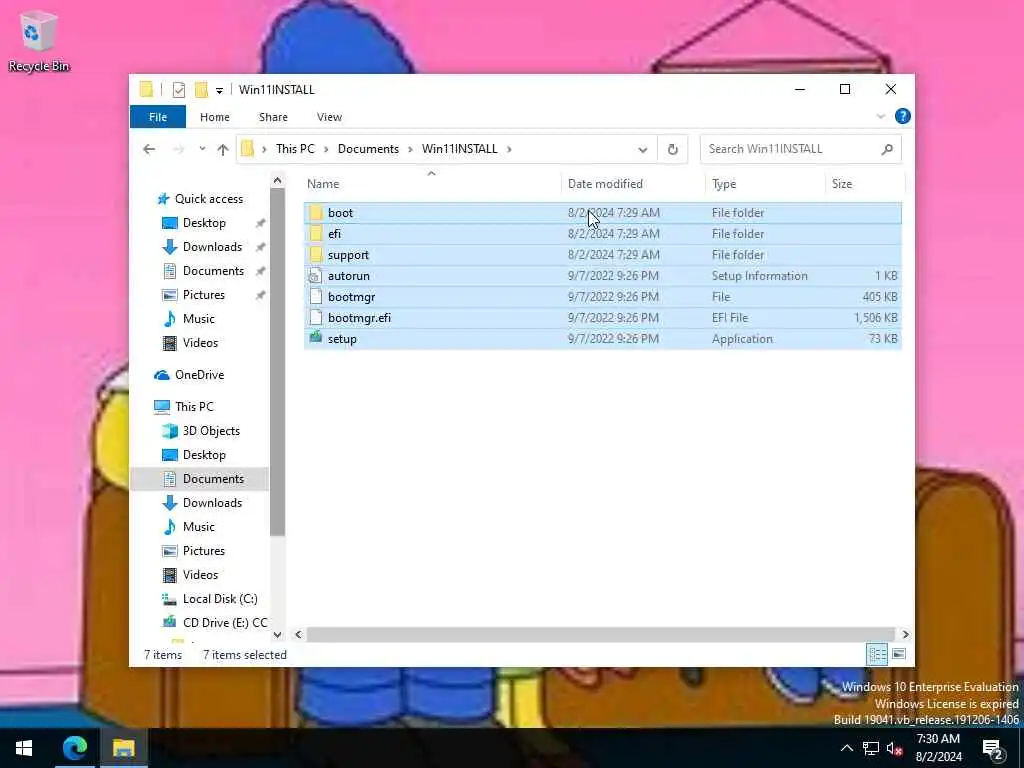Click the horizontal scrollbar right arrow
The image size is (1024, 768).
click(x=905, y=635)
